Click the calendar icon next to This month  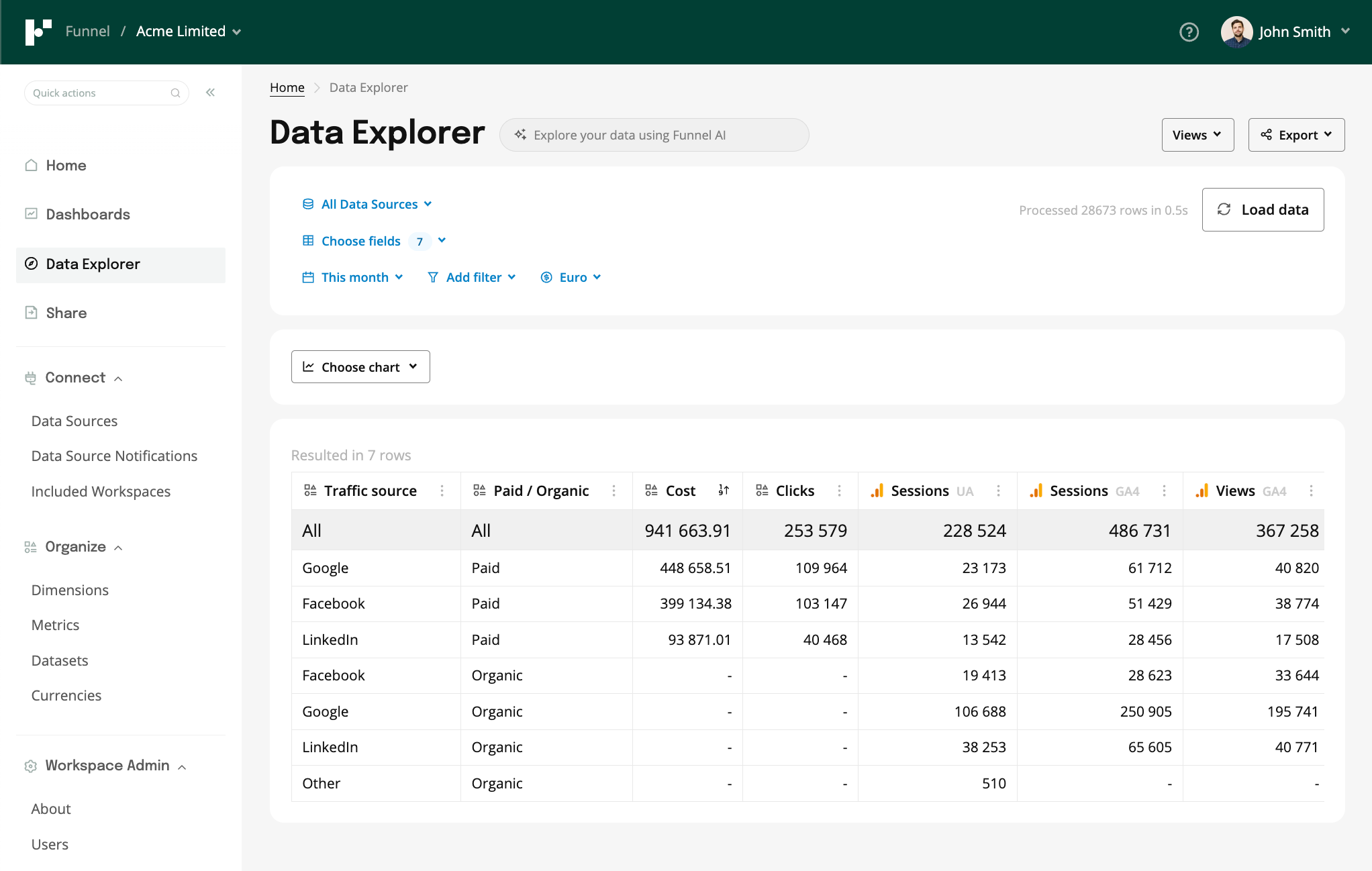pyautogui.click(x=308, y=276)
